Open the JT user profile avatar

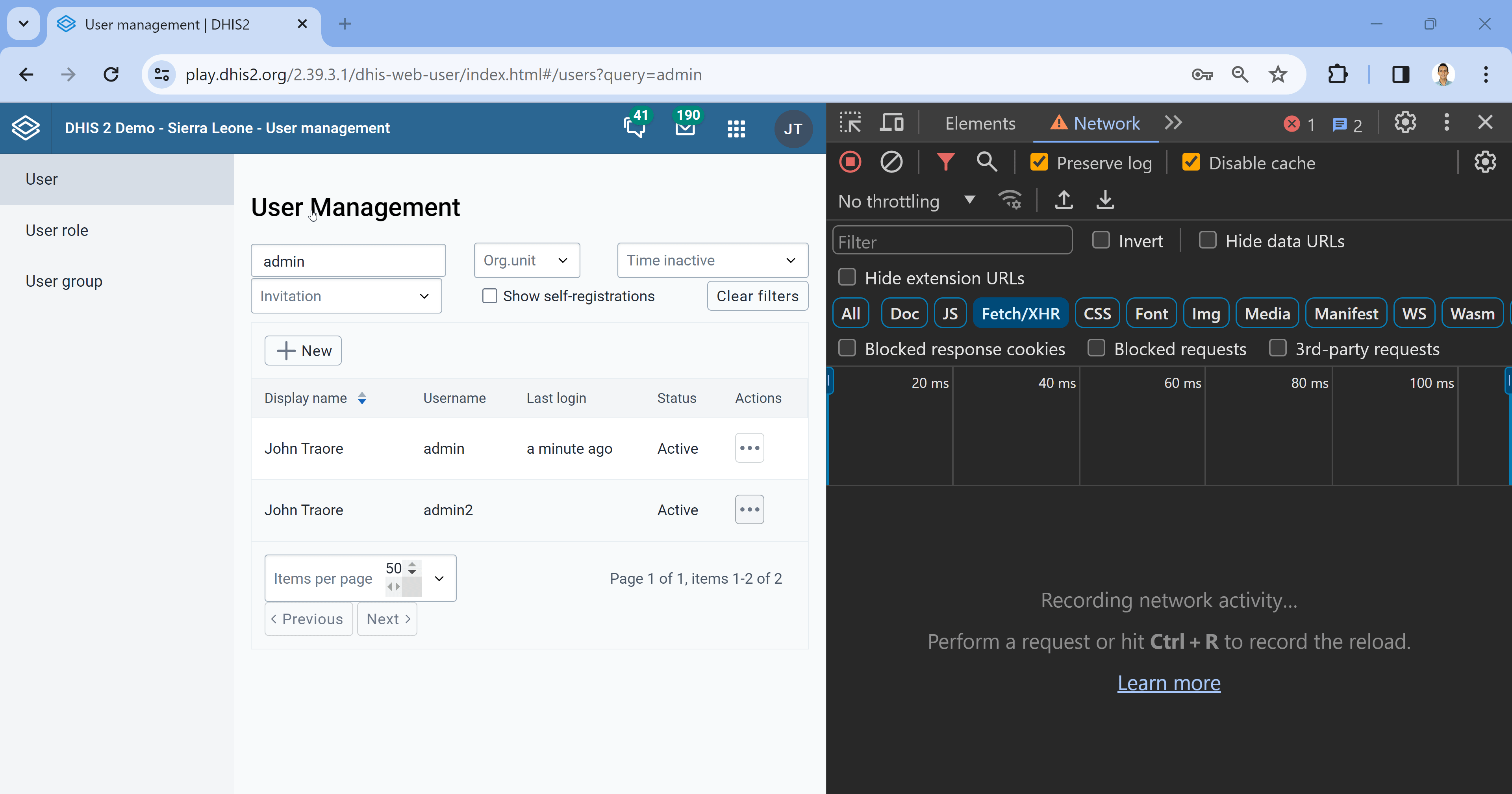coord(793,129)
